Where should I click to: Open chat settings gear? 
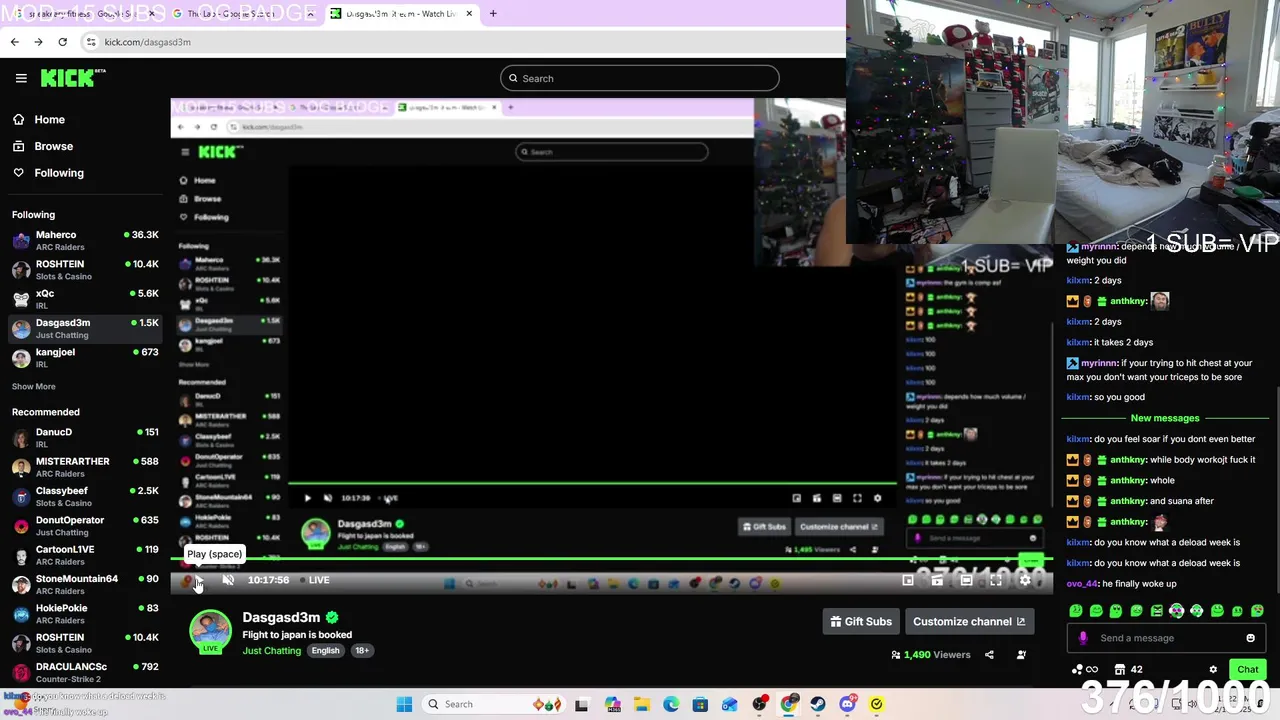click(1213, 670)
